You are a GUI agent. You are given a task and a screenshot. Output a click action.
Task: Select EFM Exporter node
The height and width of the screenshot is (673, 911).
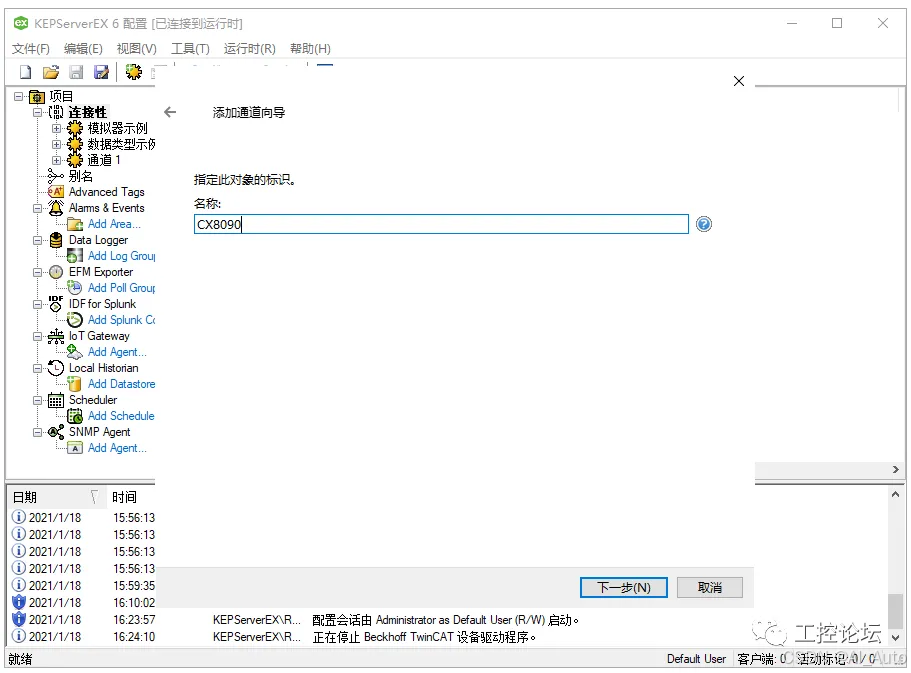pyautogui.click(x=101, y=271)
